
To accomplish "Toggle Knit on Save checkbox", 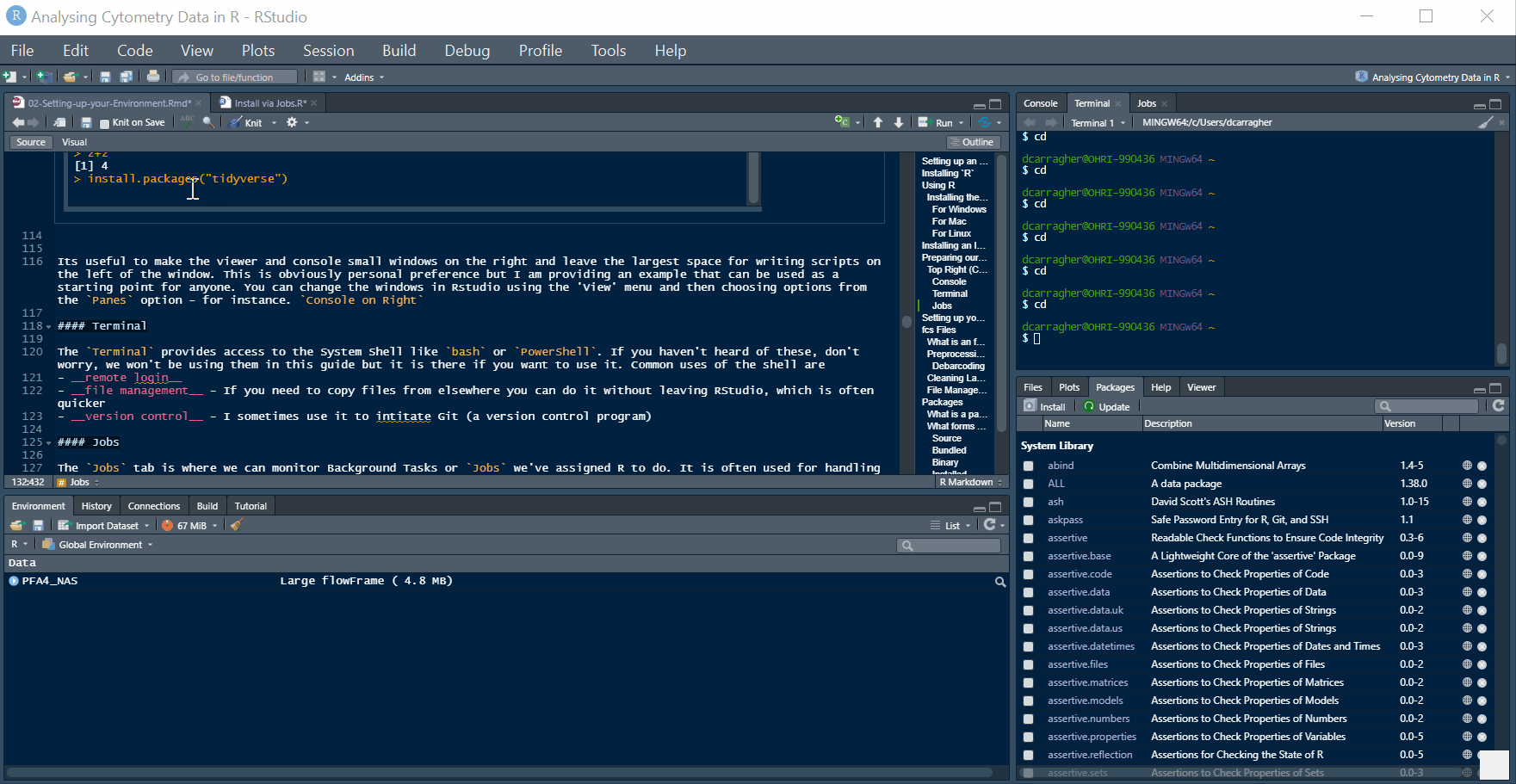I will point(104,123).
